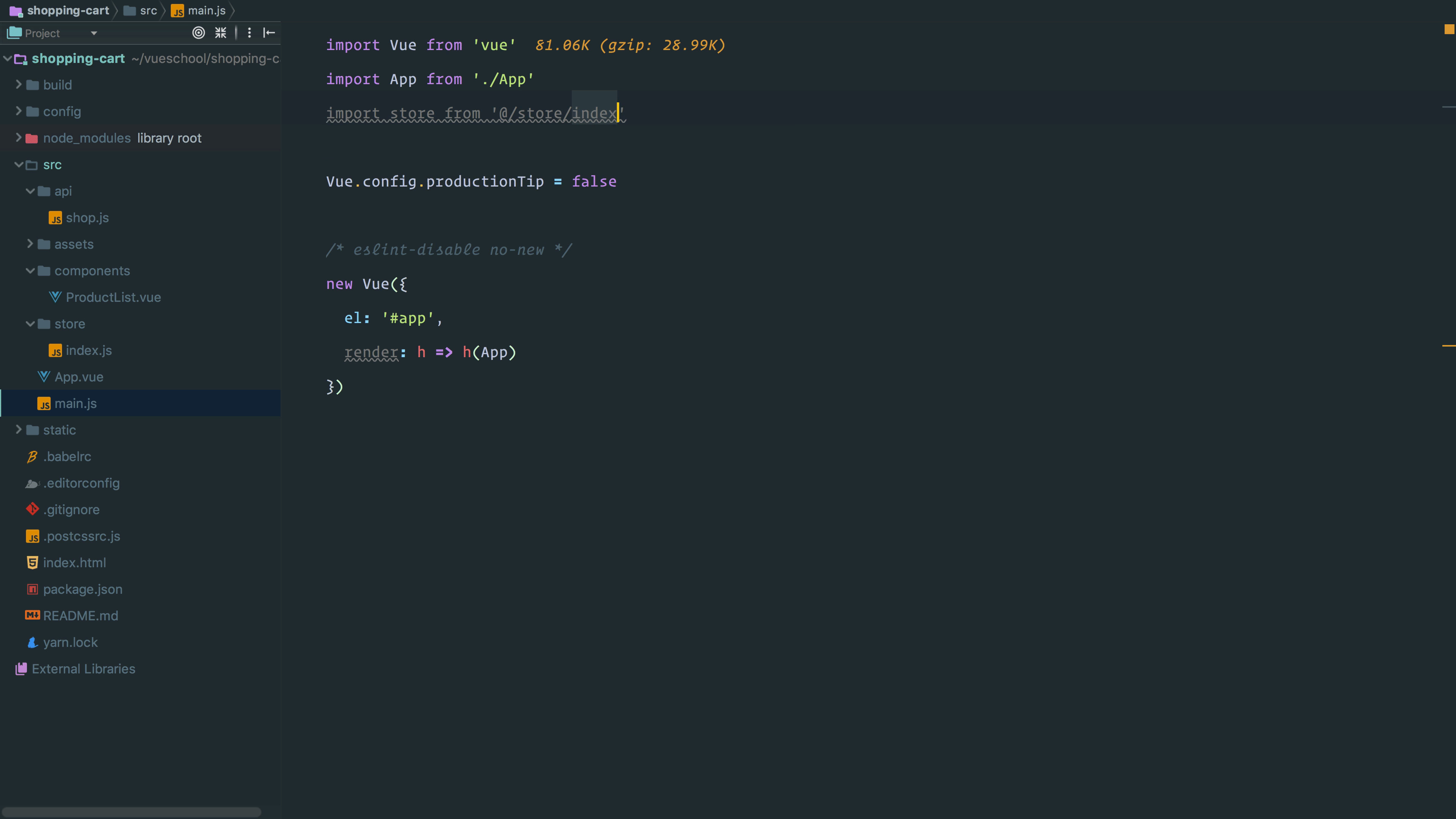Select the shop.js file icon
1456x819 pixels.
point(55,218)
